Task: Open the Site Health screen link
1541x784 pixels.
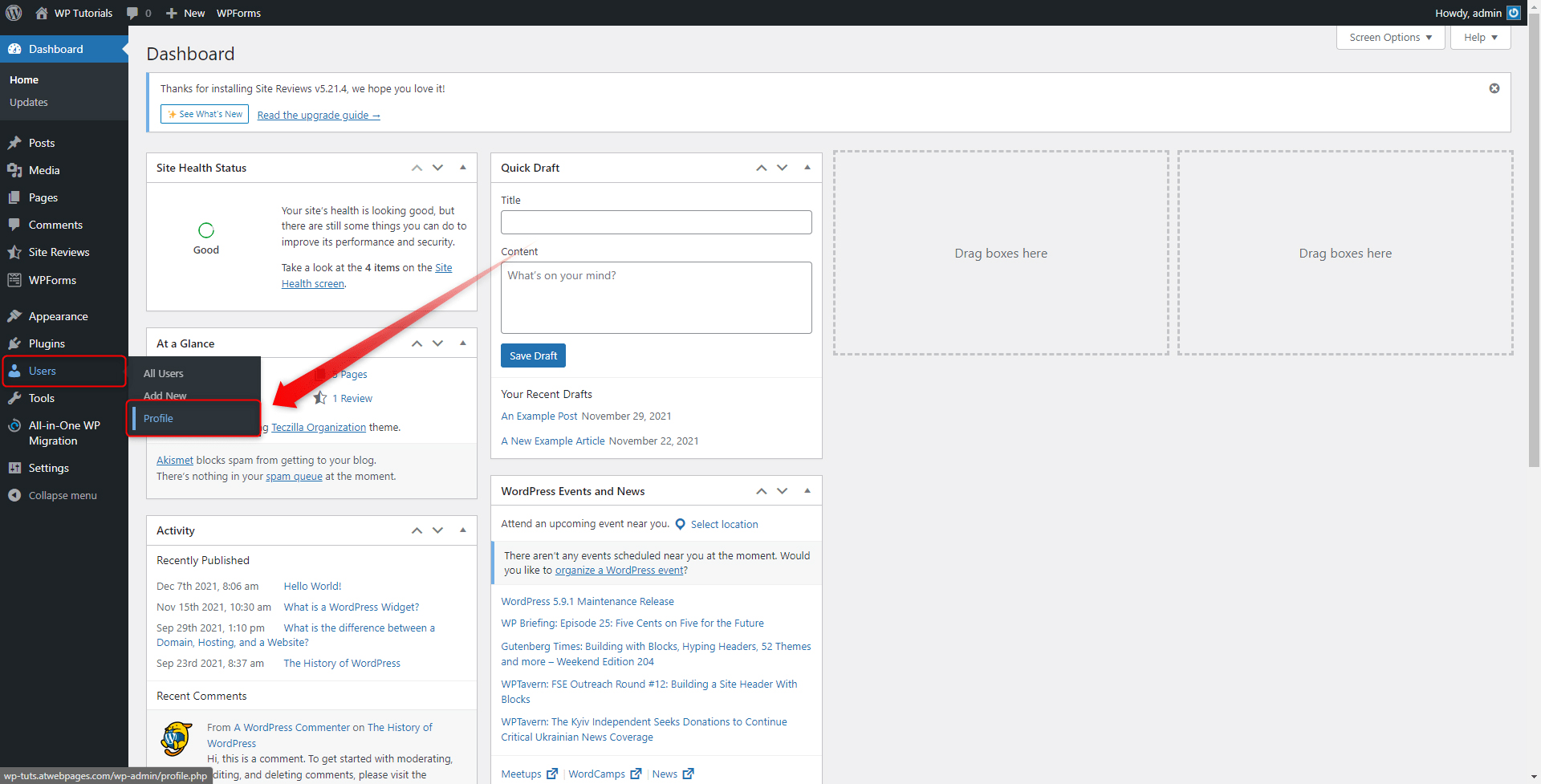Action: click(x=367, y=275)
